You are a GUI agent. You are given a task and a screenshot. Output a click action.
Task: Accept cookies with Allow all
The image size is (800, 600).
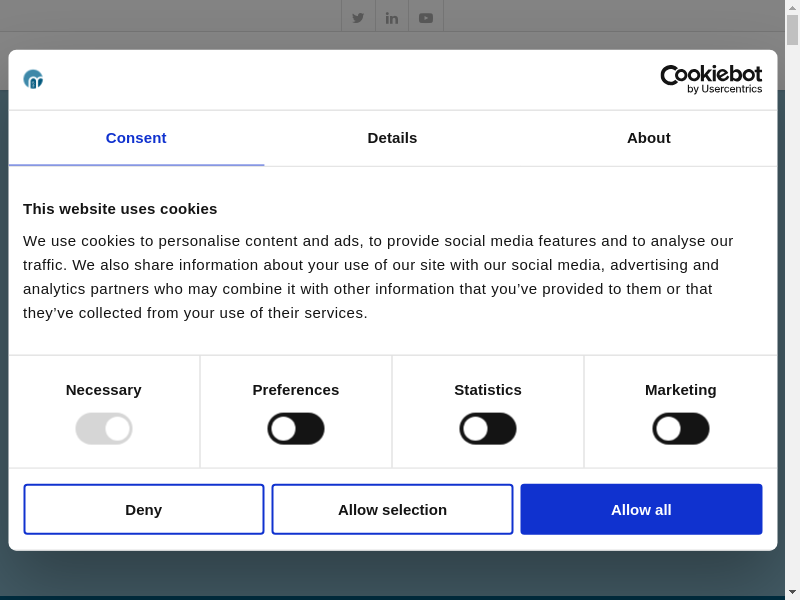(x=641, y=509)
